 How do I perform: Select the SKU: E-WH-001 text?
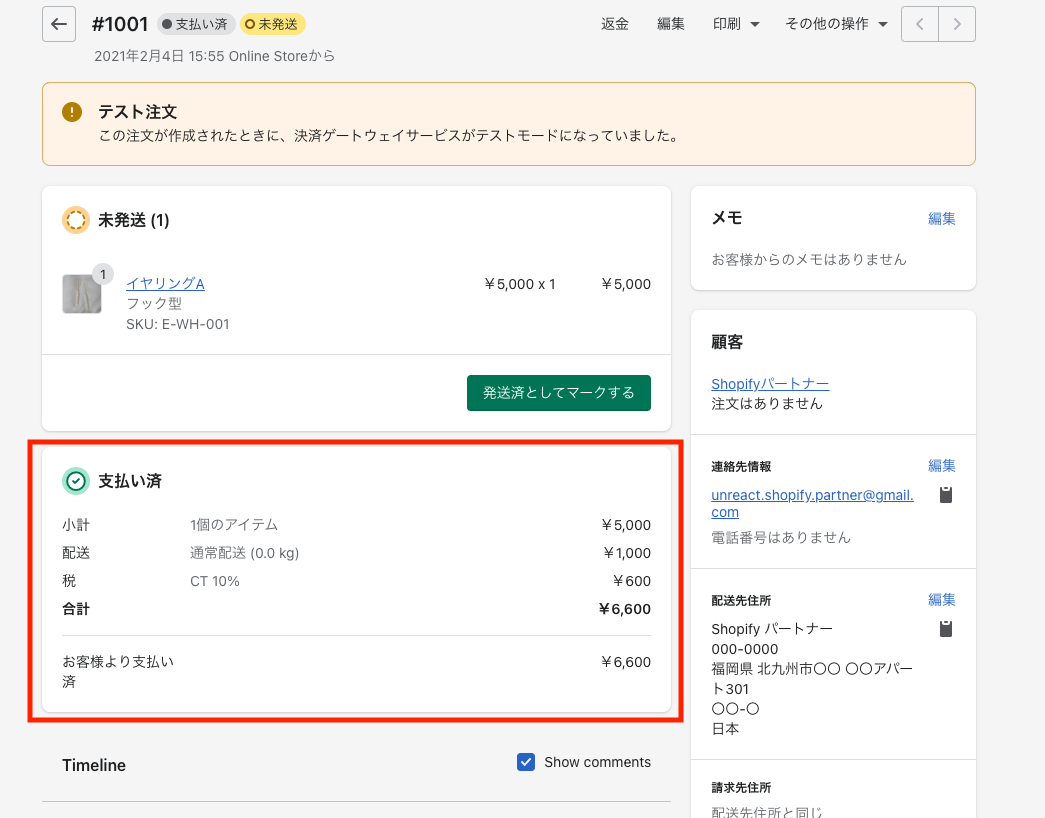pos(178,324)
